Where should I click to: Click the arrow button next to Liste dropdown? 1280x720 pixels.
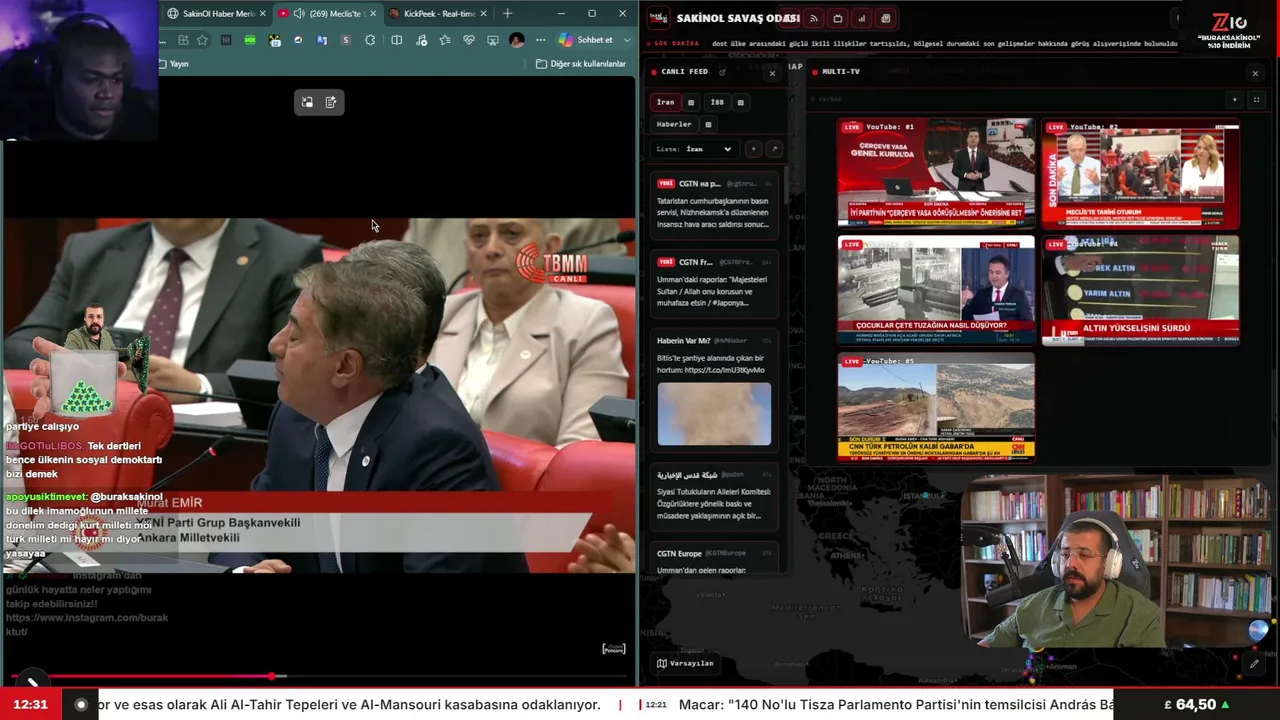773,149
